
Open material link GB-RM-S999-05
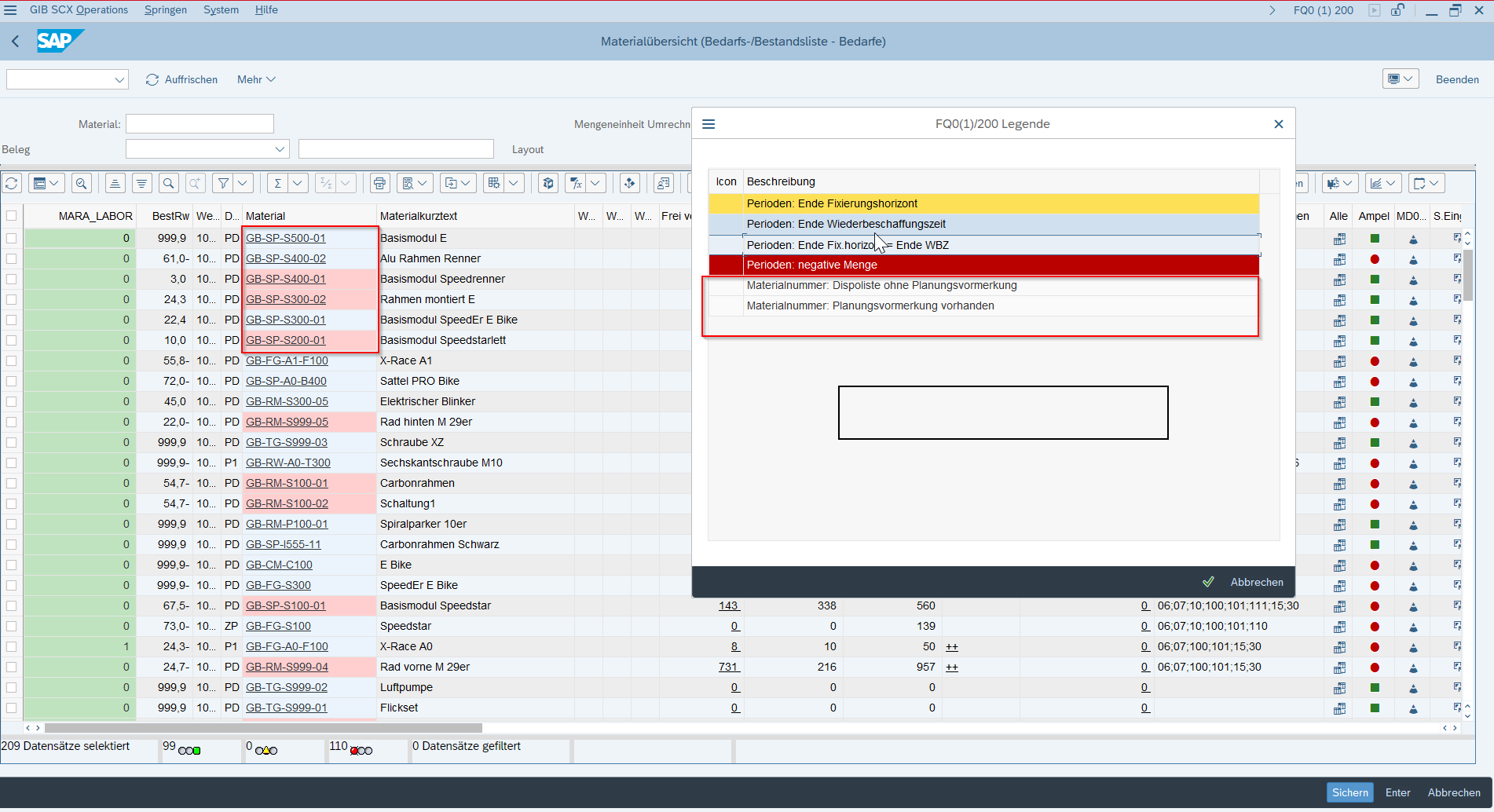[287, 422]
